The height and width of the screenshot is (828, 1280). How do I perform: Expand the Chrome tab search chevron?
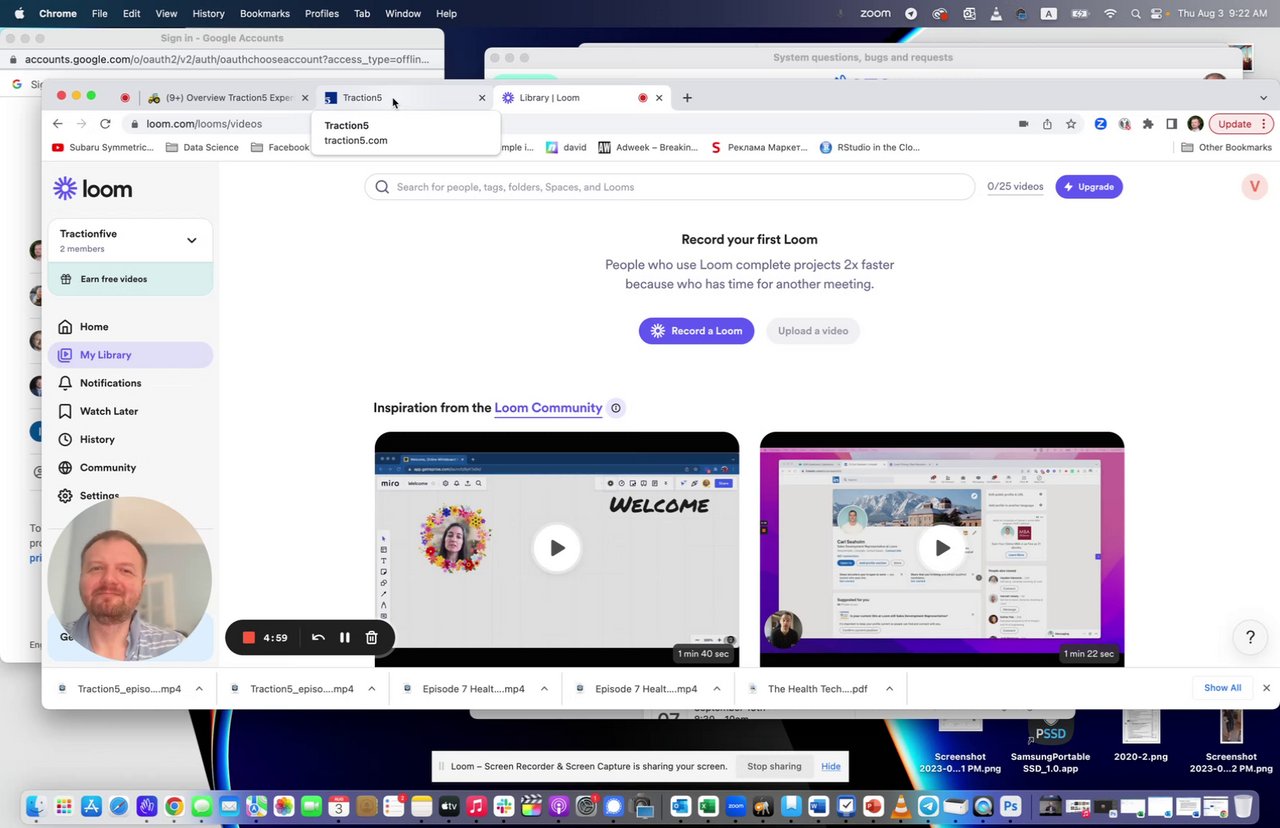click(1263, 98)
